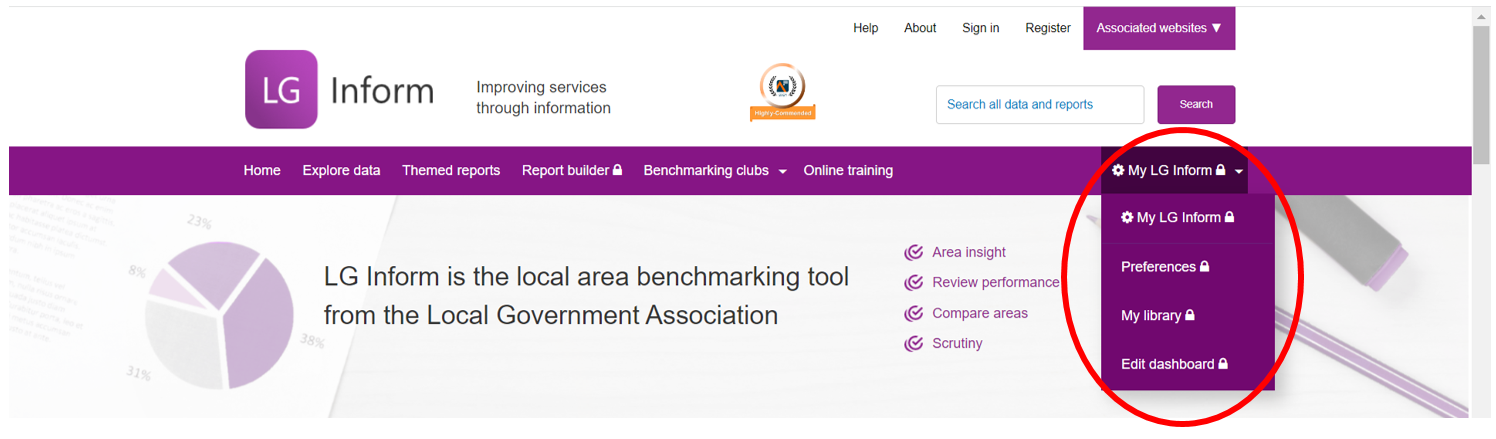This screenshot has width=1496, height=439.
Task: Click the page vertical scrollbar thumb
Action: (x=1481, y=95)
